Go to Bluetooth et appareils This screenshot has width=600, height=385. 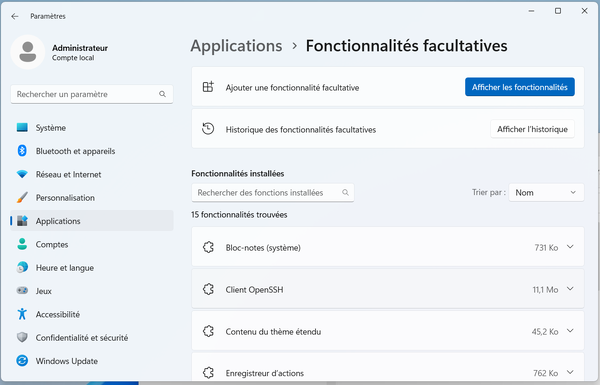92,151
